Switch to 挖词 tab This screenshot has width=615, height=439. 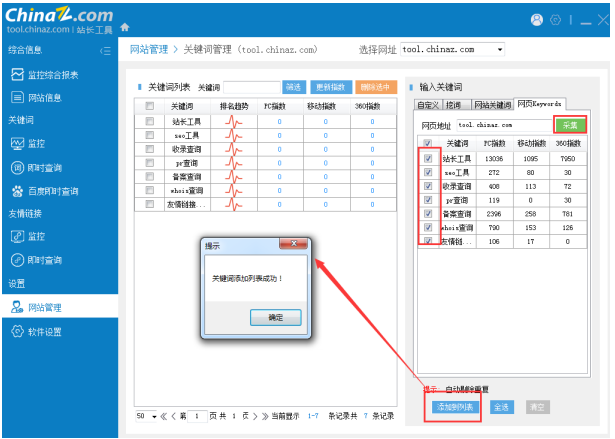pos(457,105)
